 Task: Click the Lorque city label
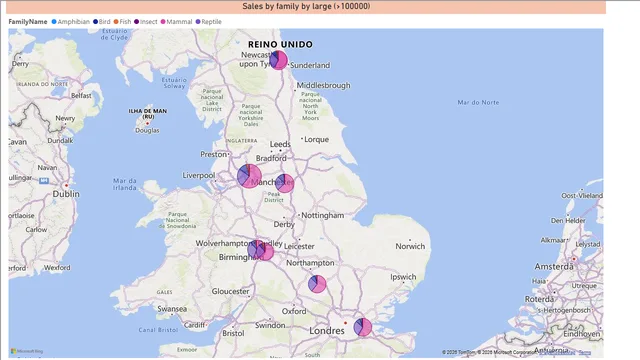click(316, 139)
